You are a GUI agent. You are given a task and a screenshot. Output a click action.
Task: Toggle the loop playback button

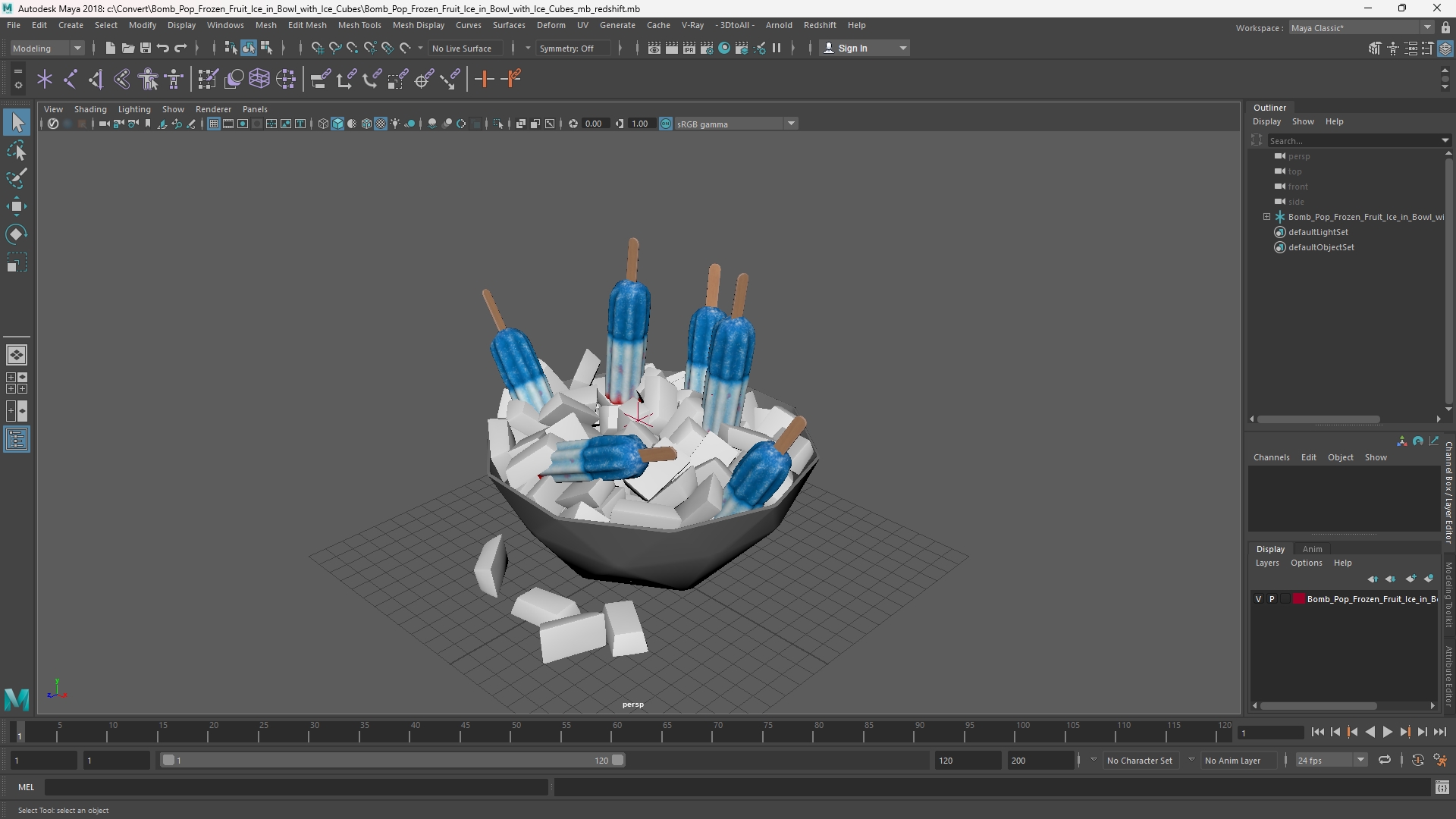click(1384, 760)
